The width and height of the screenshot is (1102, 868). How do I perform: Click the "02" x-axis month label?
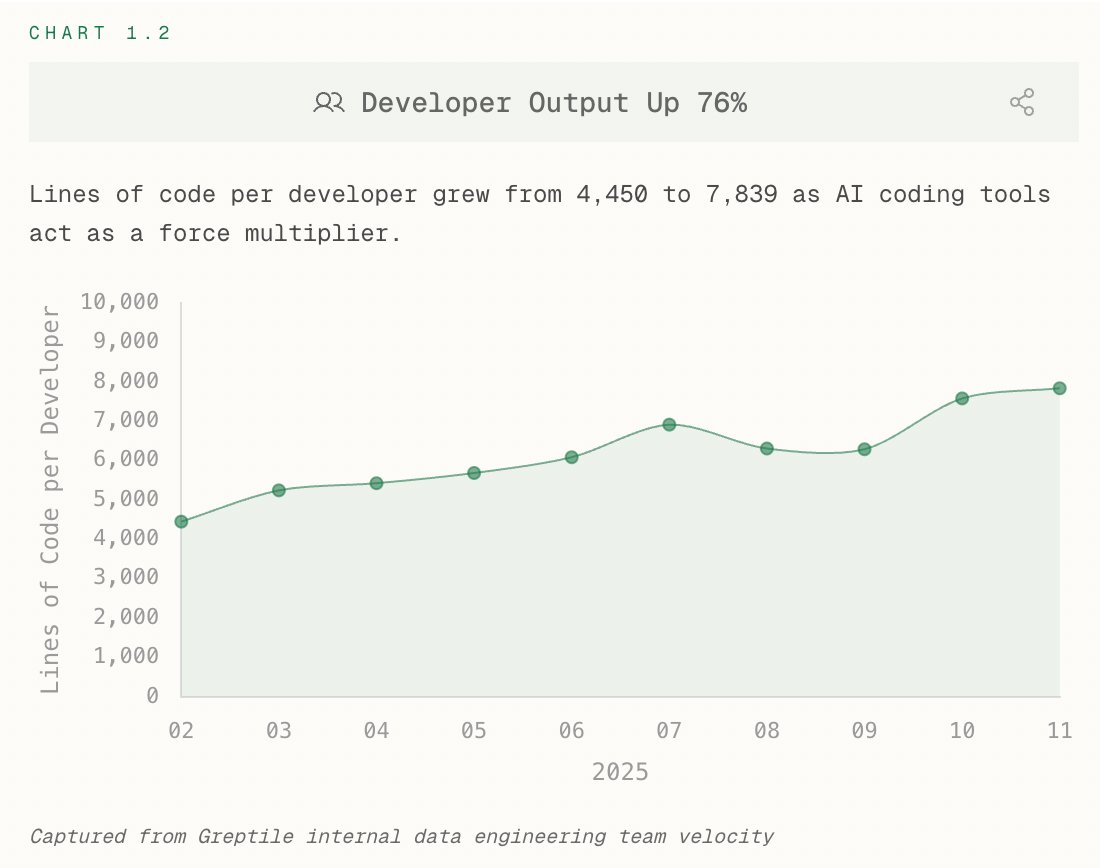(181, 731)
